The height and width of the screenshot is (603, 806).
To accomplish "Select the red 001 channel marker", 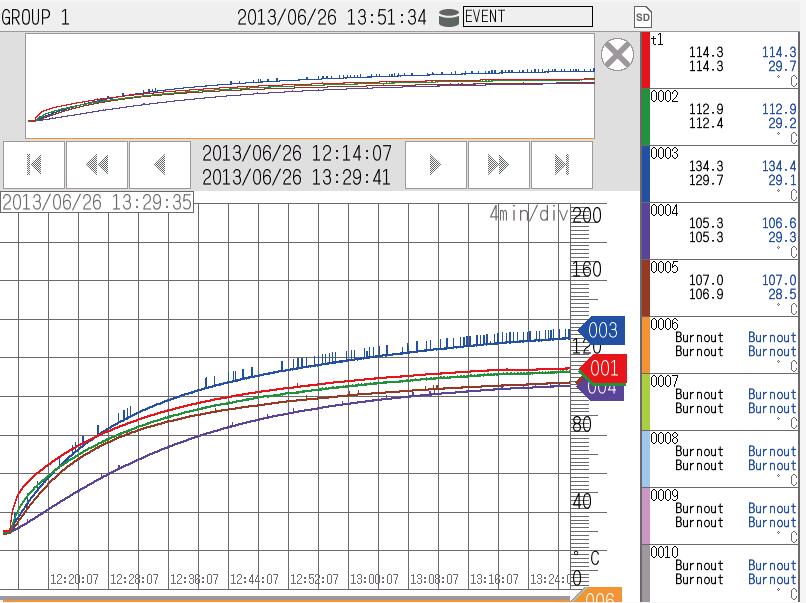I will coord(601,369).
